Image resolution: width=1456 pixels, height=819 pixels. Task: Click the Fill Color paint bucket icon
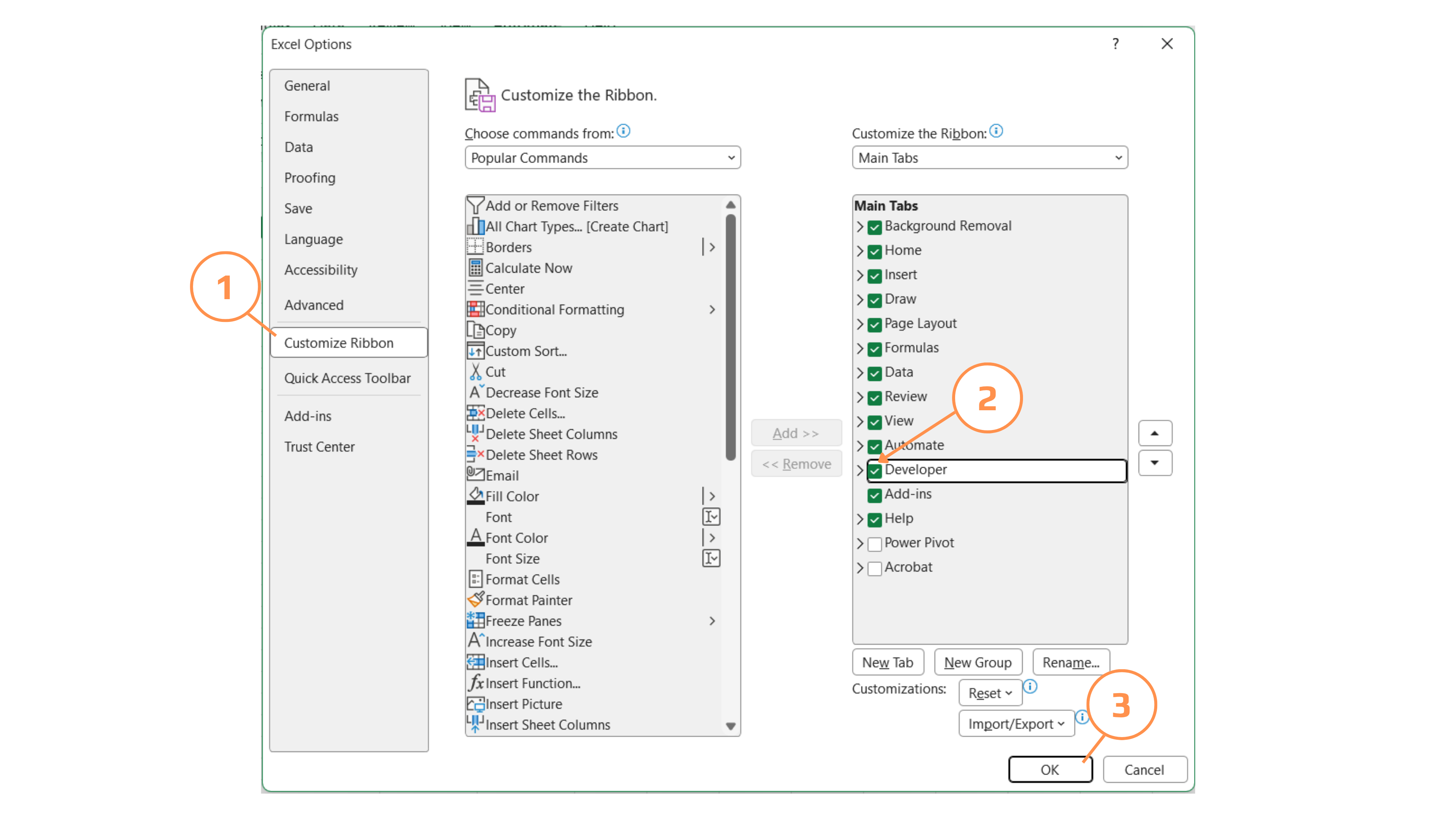pos(475,496)
